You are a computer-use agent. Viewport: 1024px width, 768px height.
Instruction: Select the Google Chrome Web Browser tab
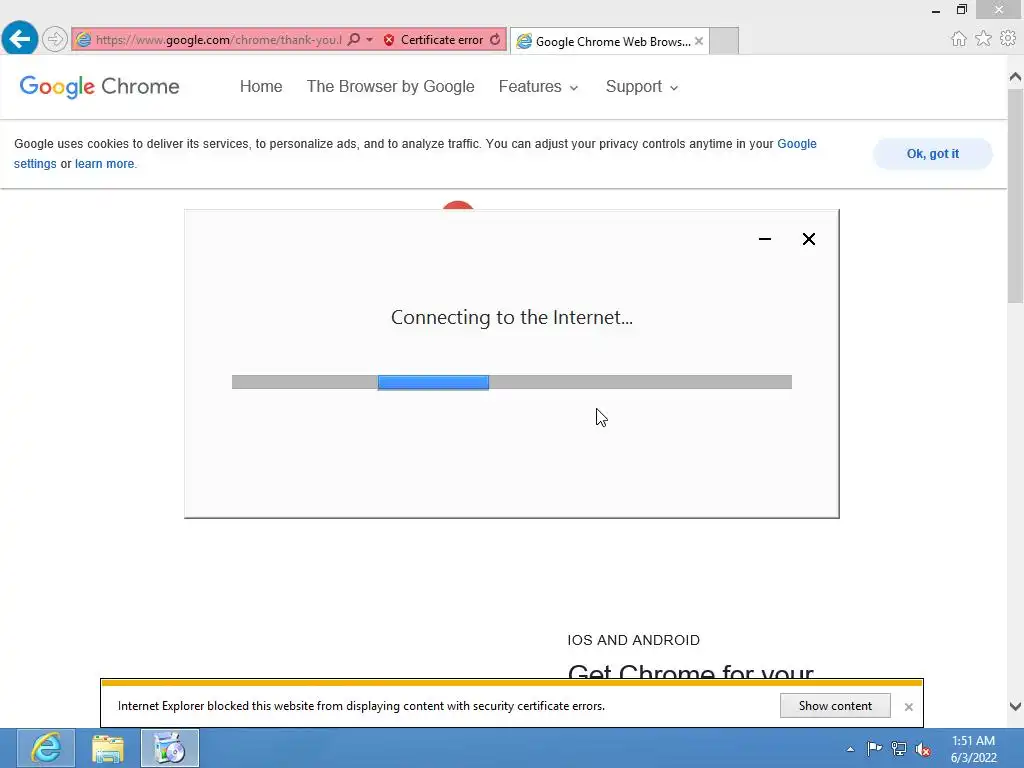[612, 42]
